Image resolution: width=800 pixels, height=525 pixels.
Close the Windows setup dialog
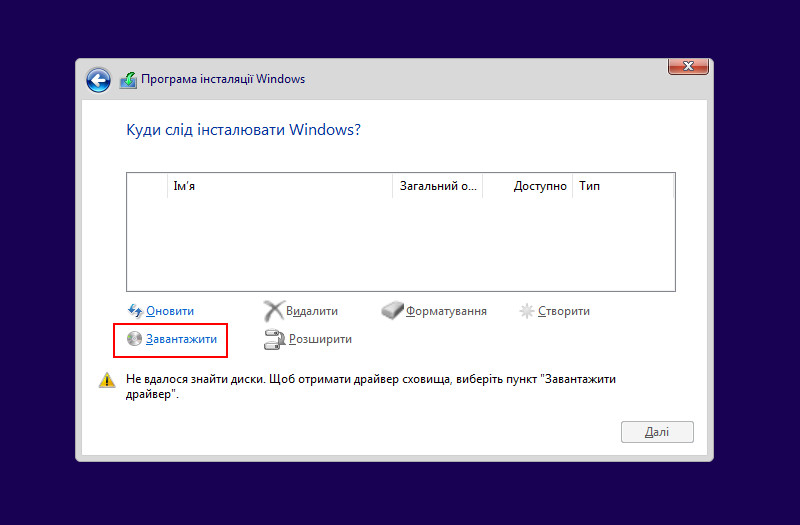click(687, 67)
